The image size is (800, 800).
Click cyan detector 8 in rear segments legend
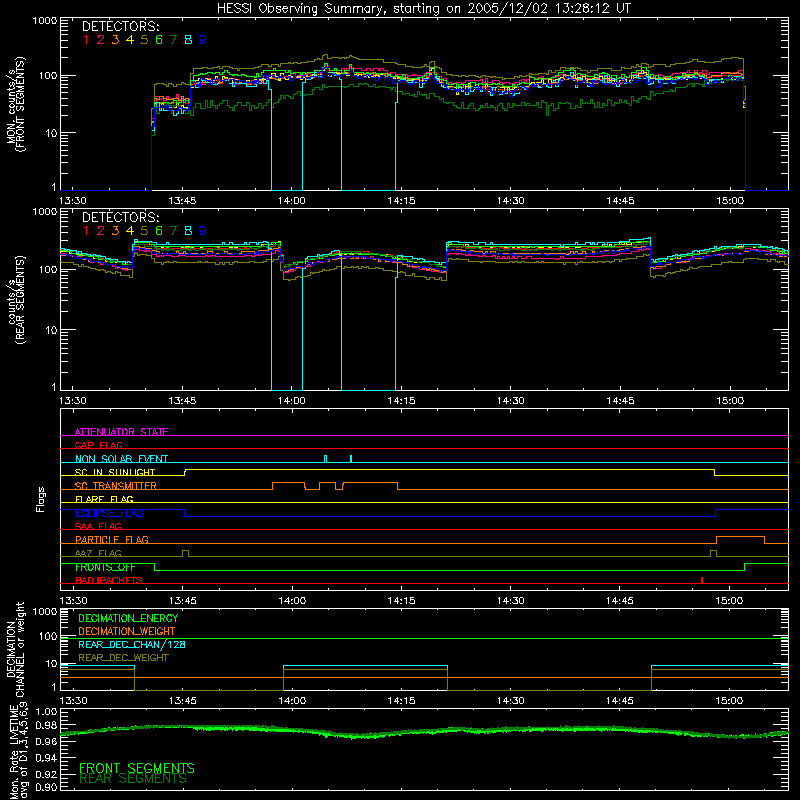[188, 231]
